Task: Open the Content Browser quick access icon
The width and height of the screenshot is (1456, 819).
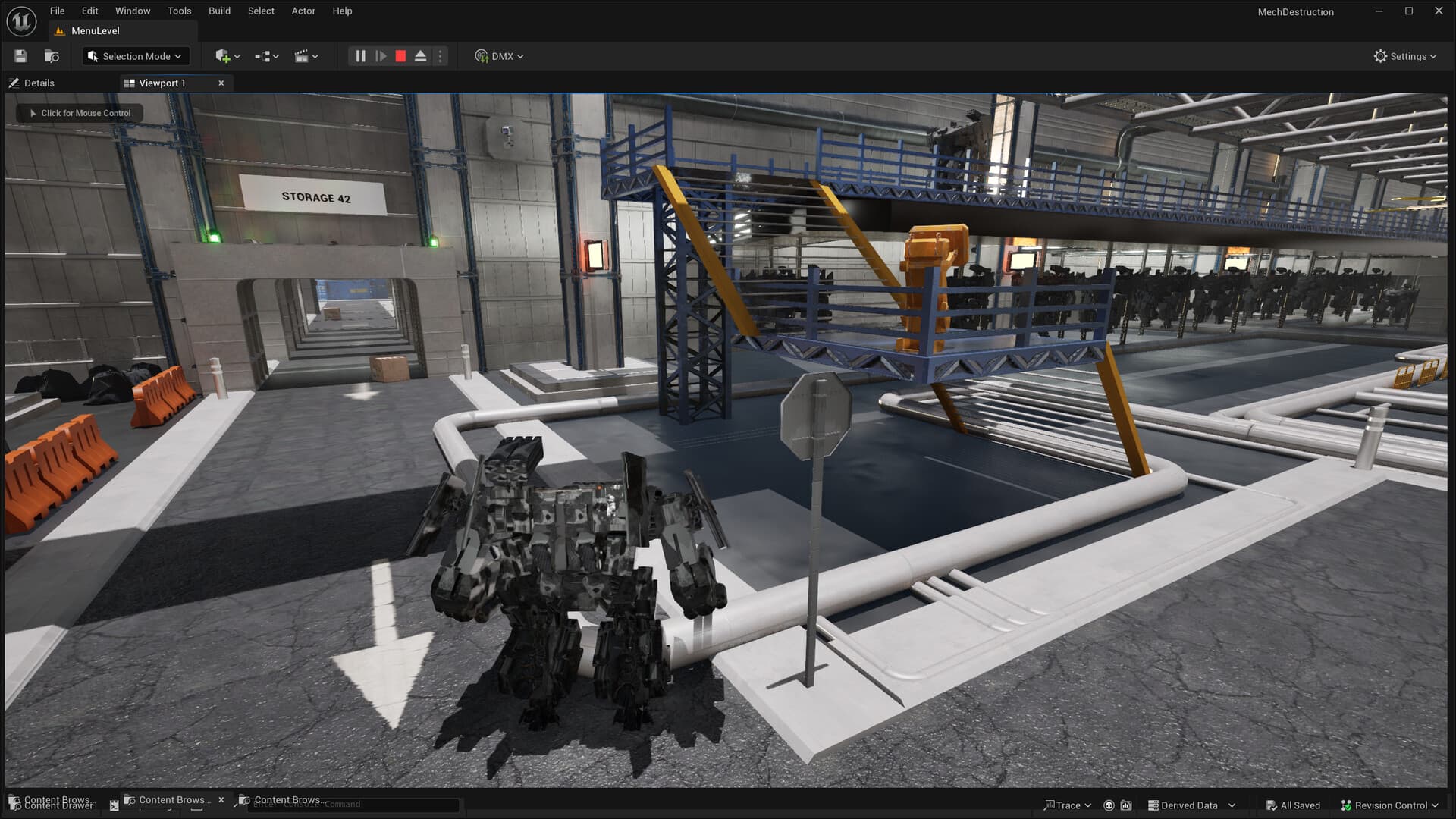Action: (51, 55)
